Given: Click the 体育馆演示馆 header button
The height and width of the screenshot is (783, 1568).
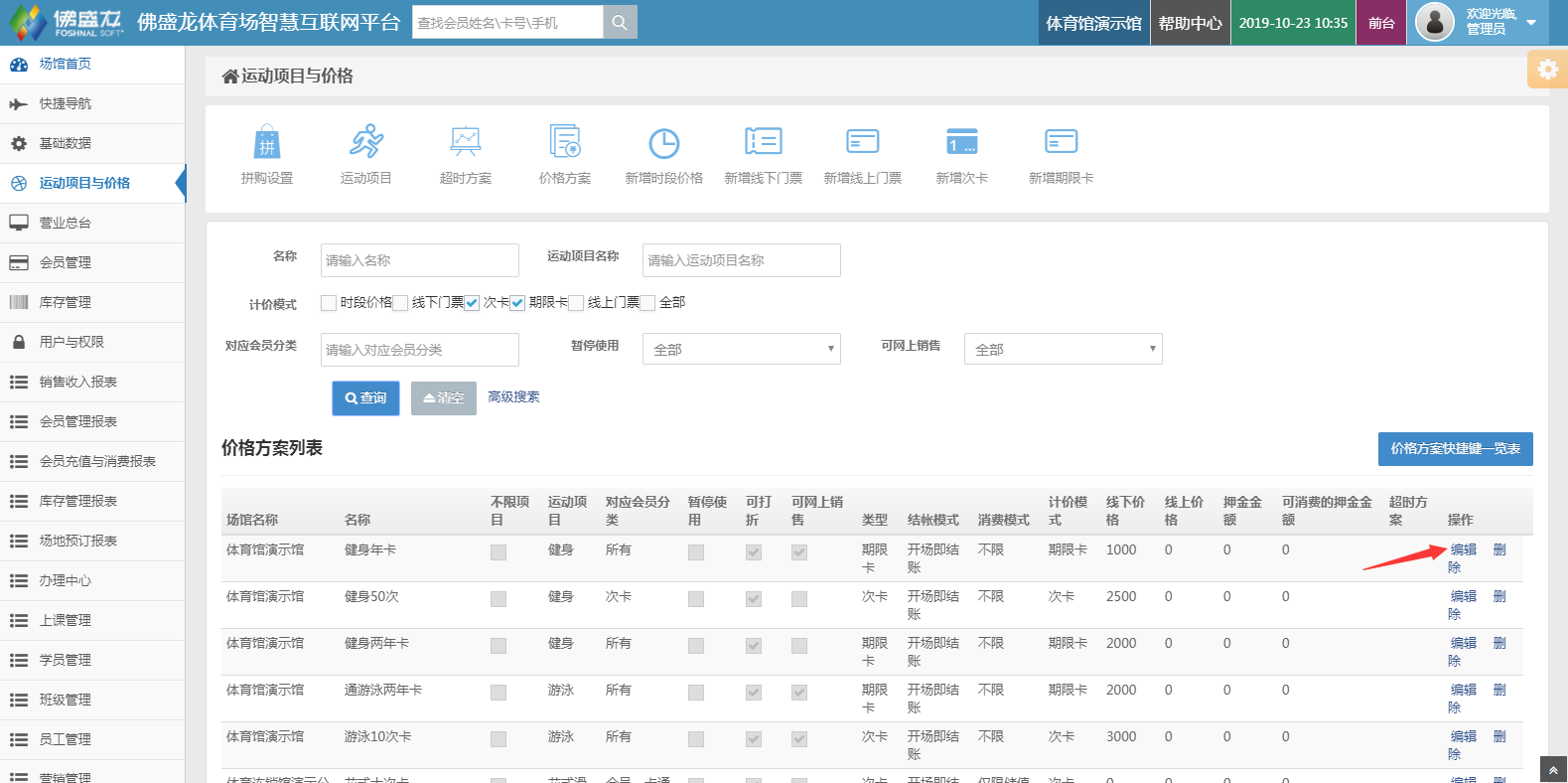Looking at the screenshot, I should [x=1093, y=23].
